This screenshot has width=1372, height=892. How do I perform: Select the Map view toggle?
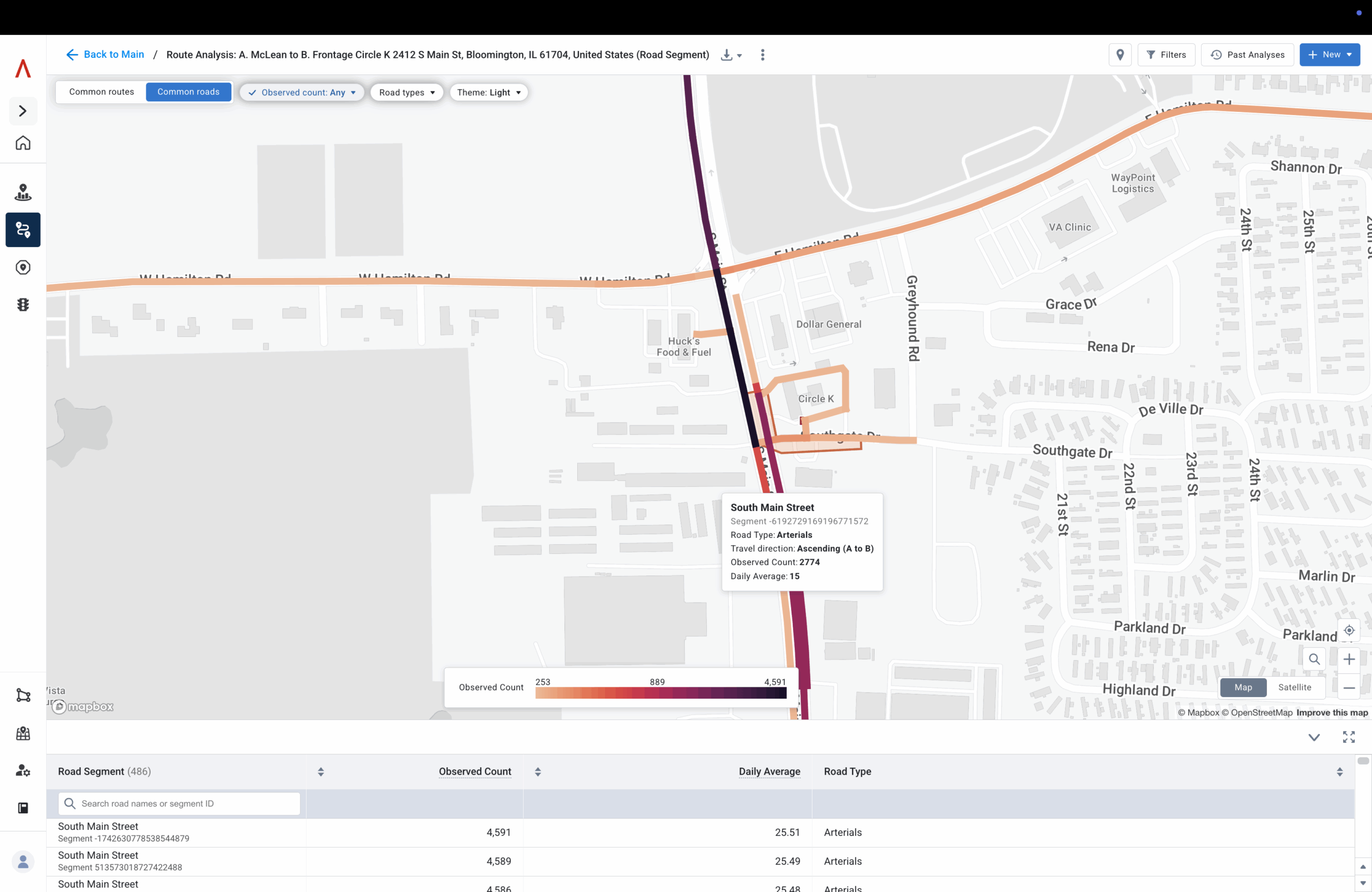(1243, 687)
